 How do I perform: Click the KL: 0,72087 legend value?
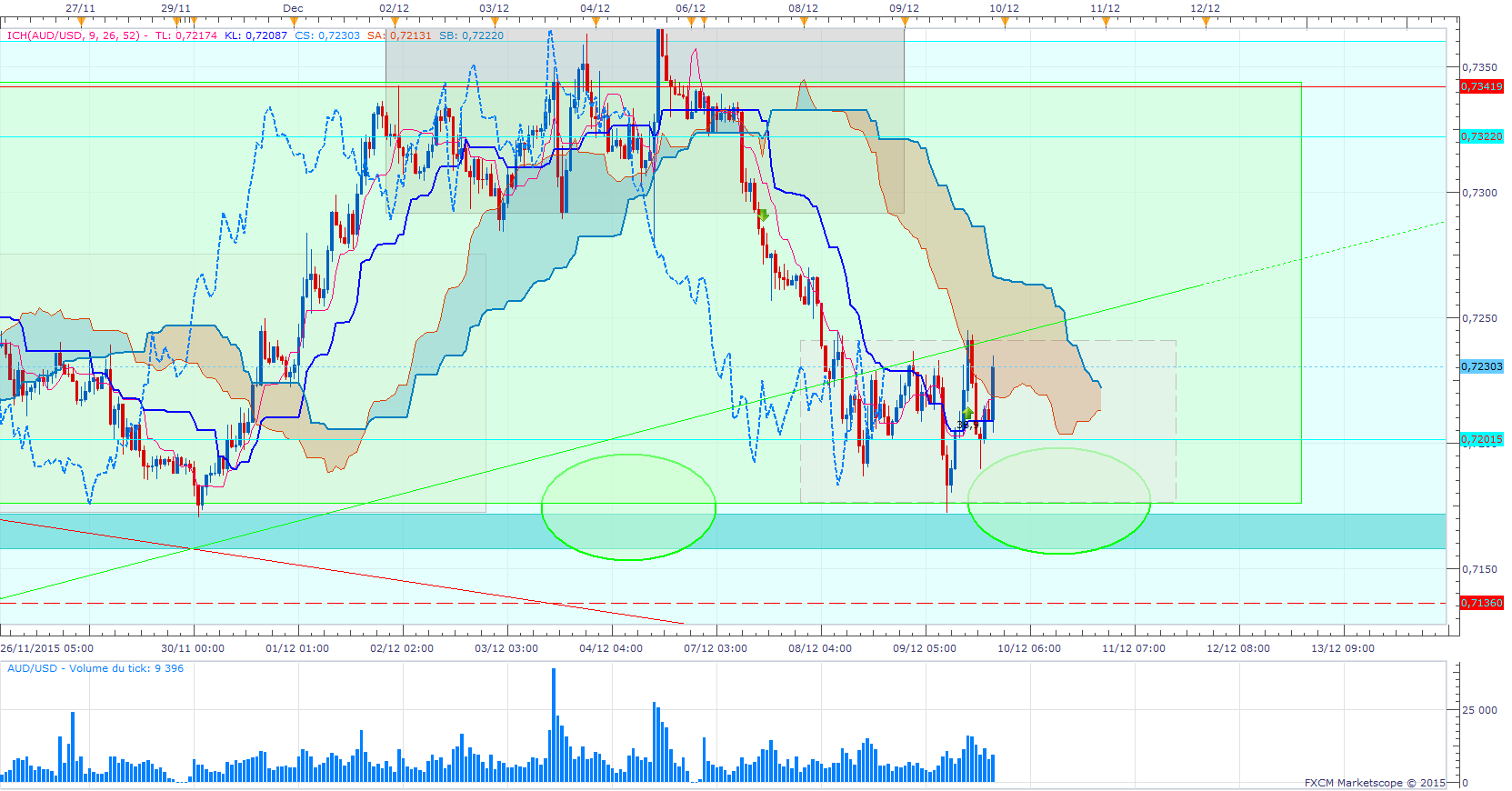[255, 35]
